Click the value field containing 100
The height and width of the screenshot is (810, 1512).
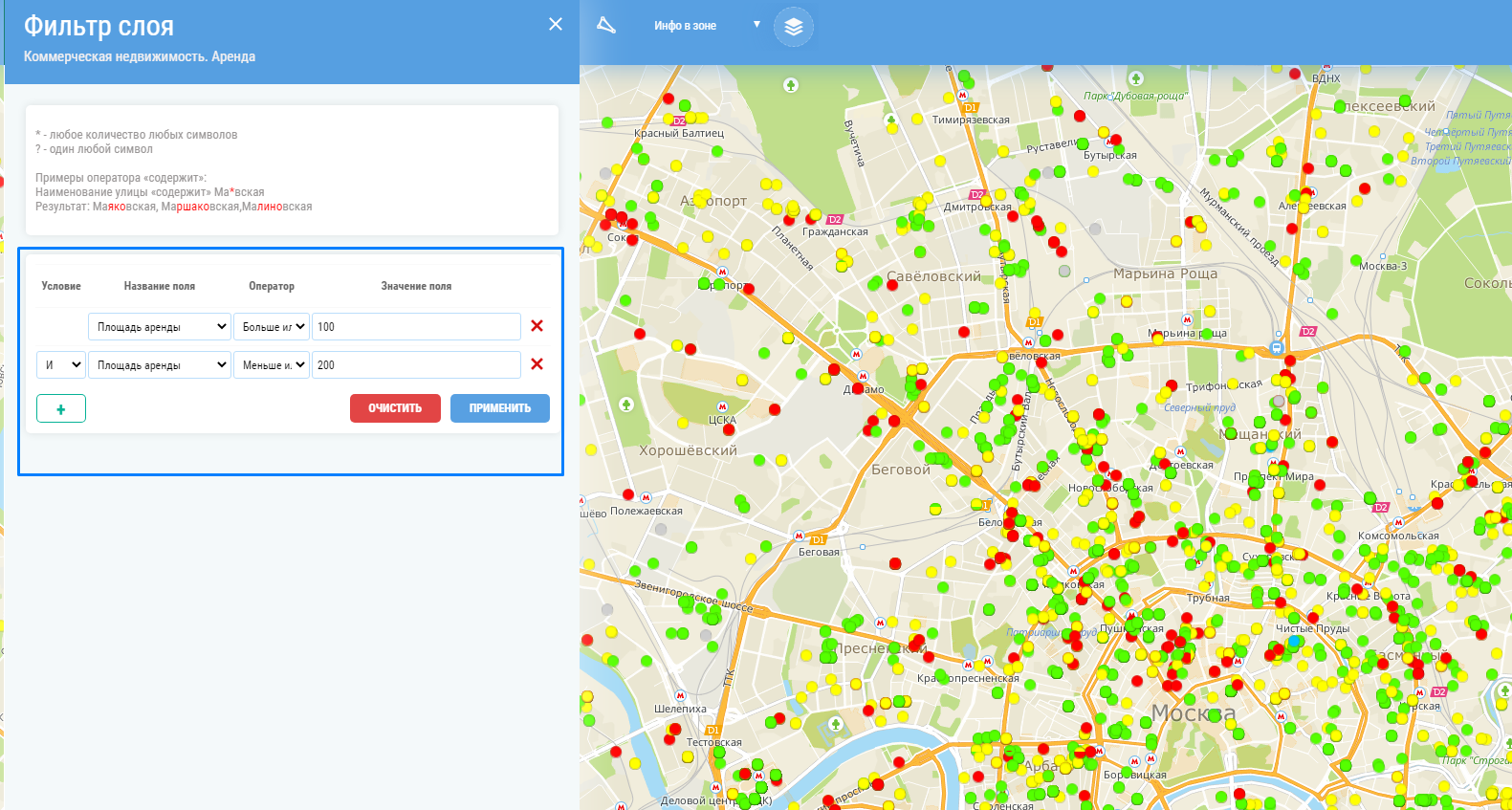coord(416,327)
